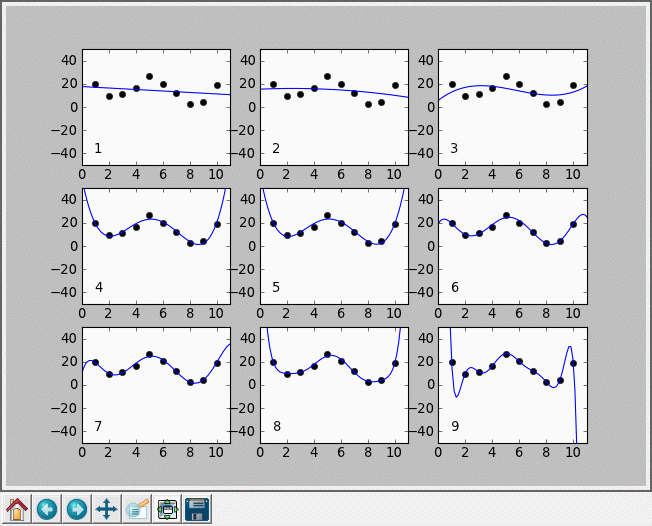The image size is (652, 526).
Task: Click the Home reset view icon
Action: click(x=17, y=509)
